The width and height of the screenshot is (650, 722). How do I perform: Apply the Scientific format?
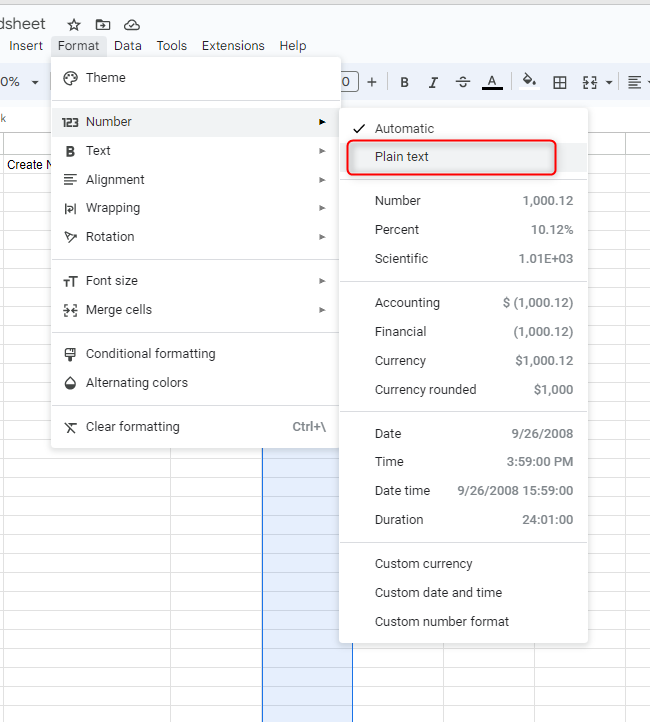464,259
